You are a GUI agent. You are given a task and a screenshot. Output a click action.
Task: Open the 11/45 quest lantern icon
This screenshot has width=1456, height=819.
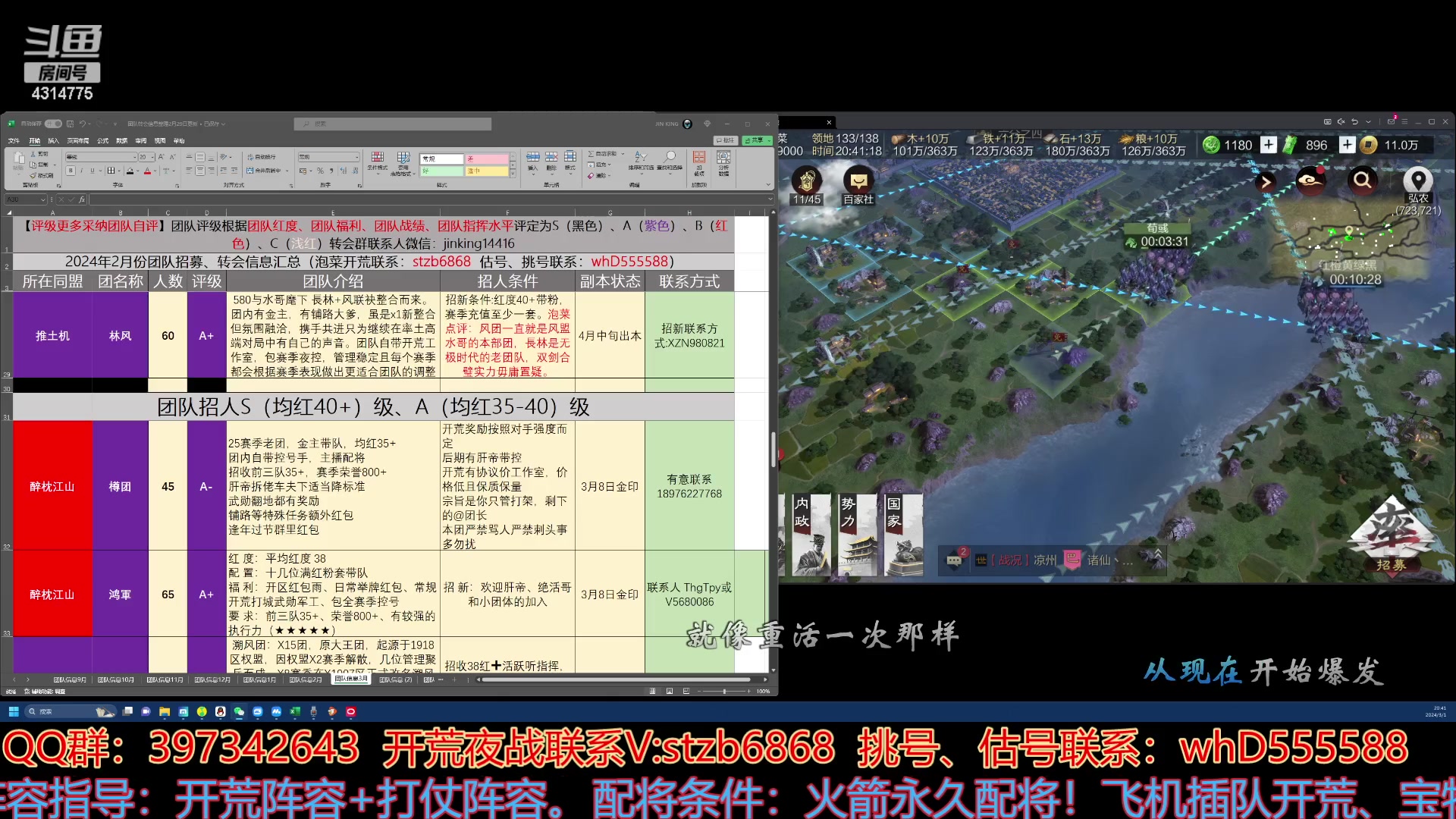807,185
